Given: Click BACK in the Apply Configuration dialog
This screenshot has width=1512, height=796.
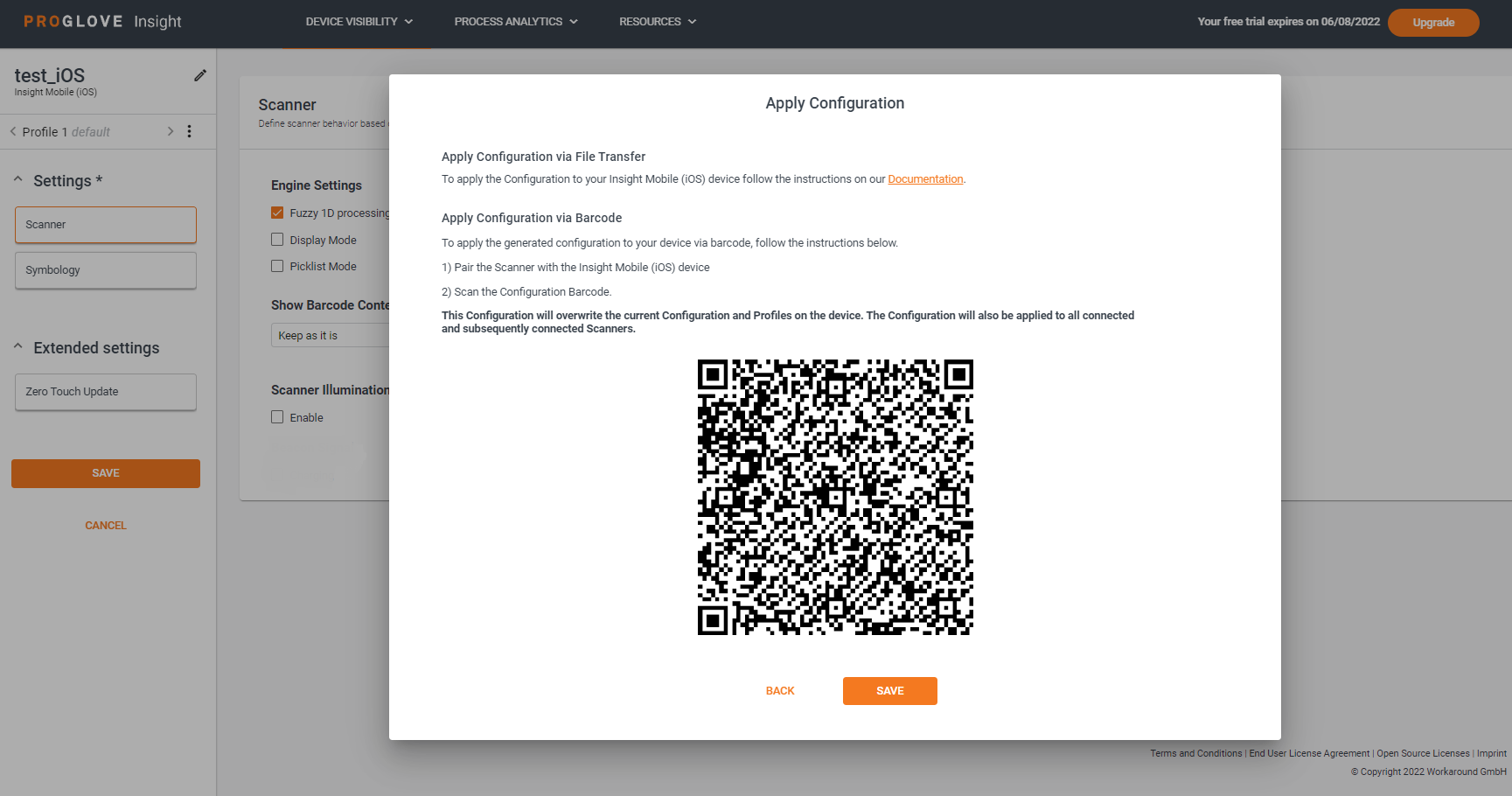Looking at the screenshot, I should pyautogui.click(x=780, y=691).
